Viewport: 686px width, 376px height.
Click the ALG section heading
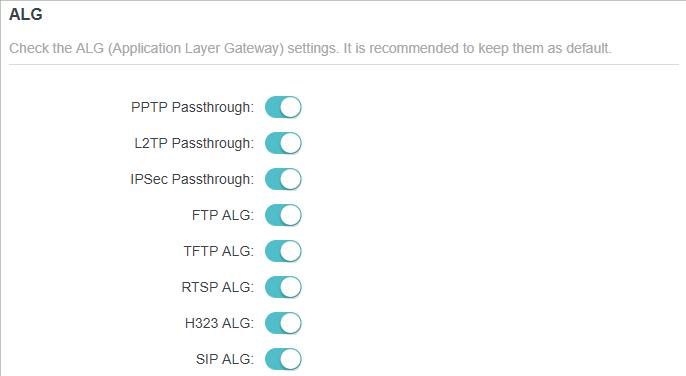pyautogui.click(x=26, y=14)
